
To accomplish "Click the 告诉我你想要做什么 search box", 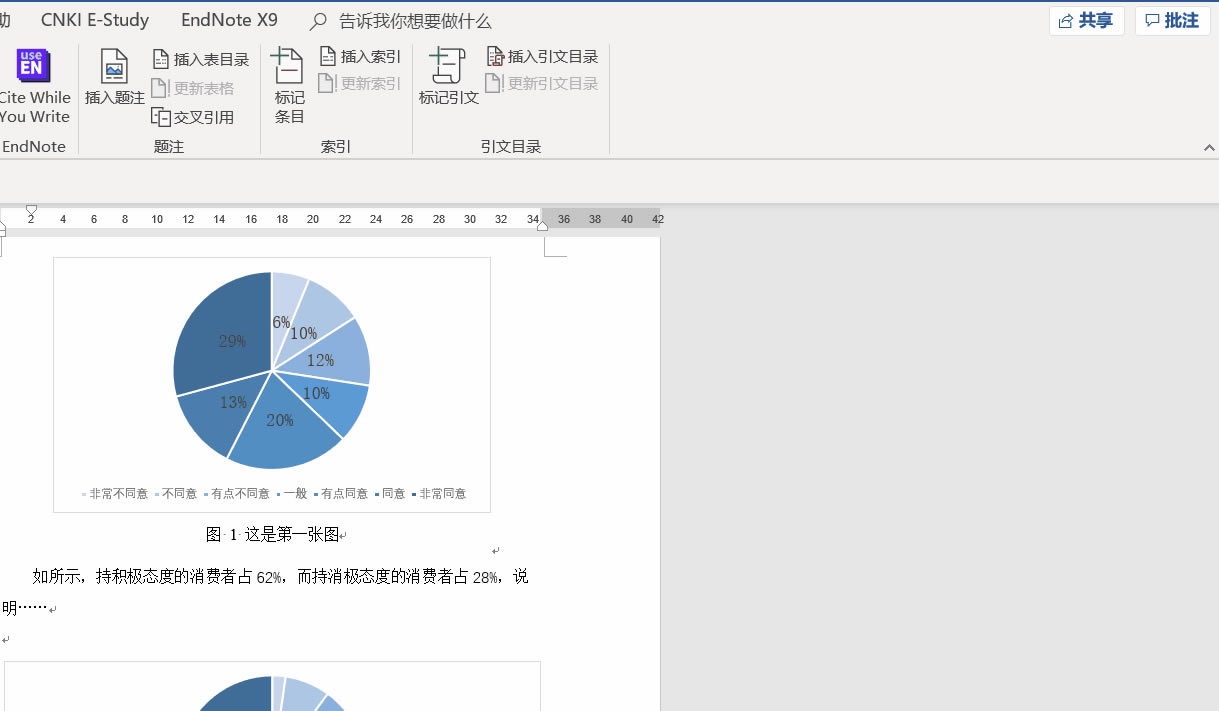I will [414, 20].
